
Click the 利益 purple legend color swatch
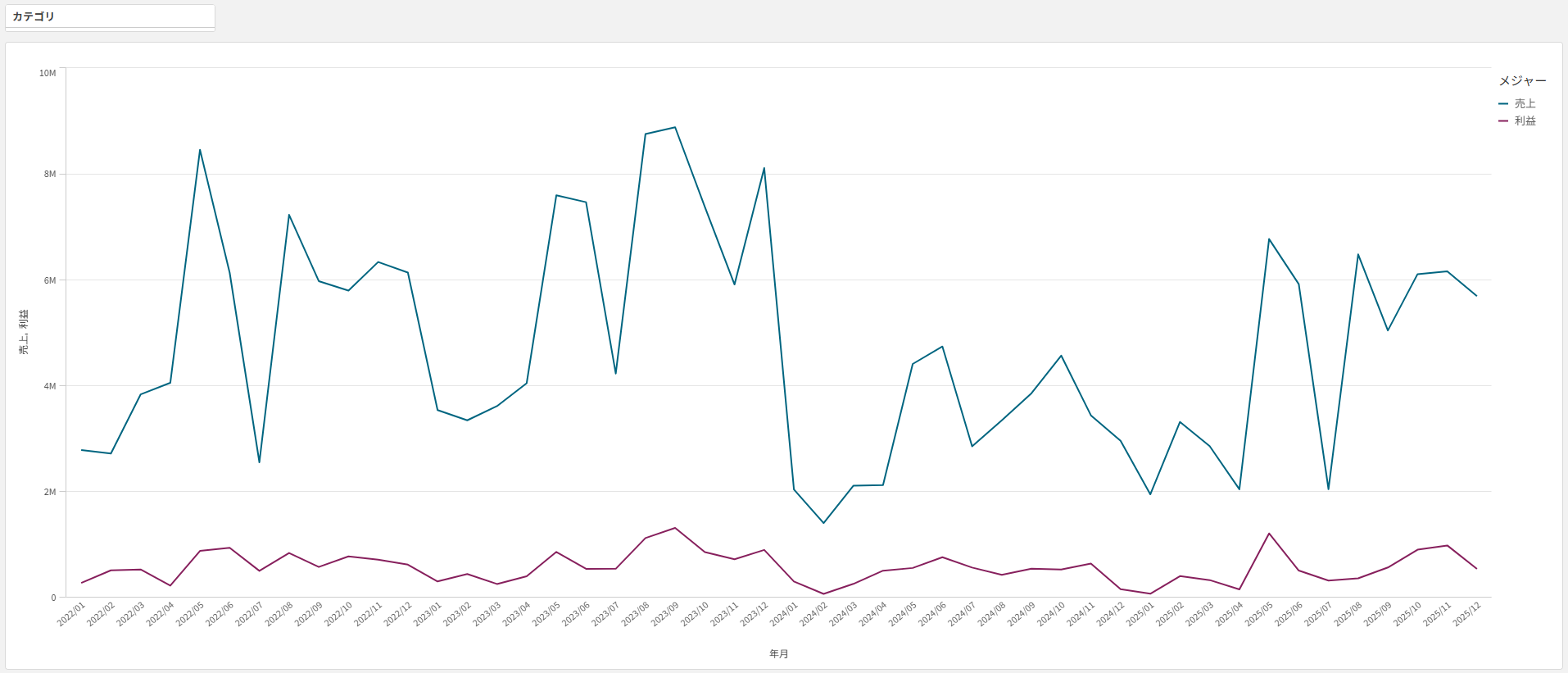point(1503,121)
